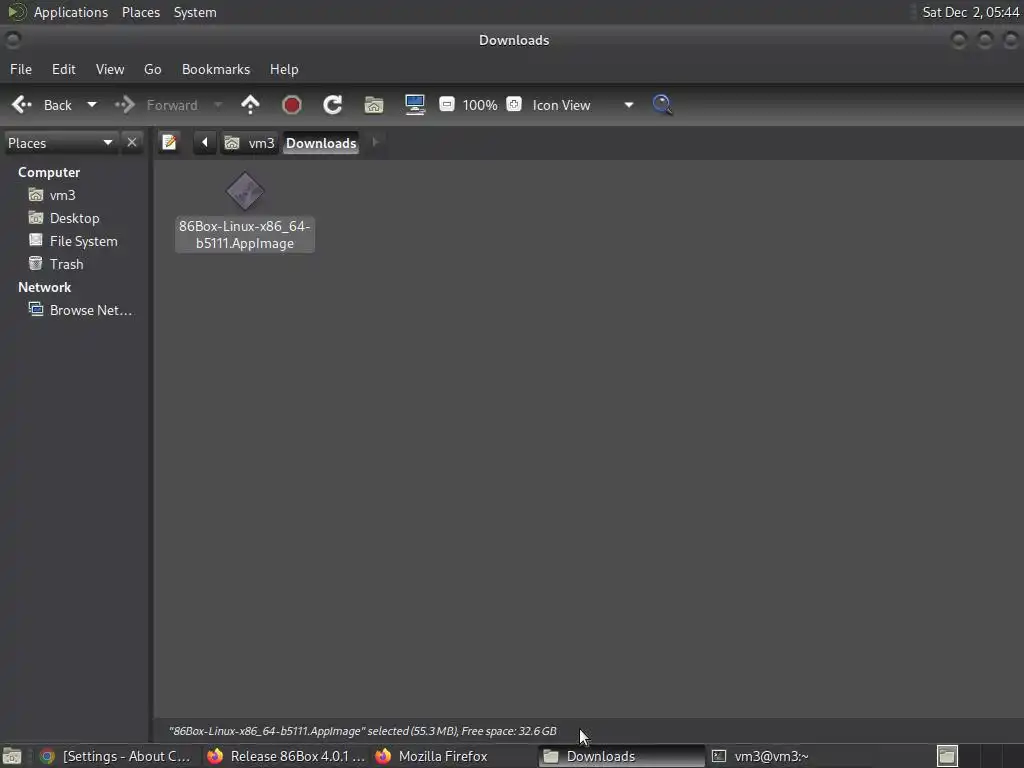Reload the current folder

point(332,104)
